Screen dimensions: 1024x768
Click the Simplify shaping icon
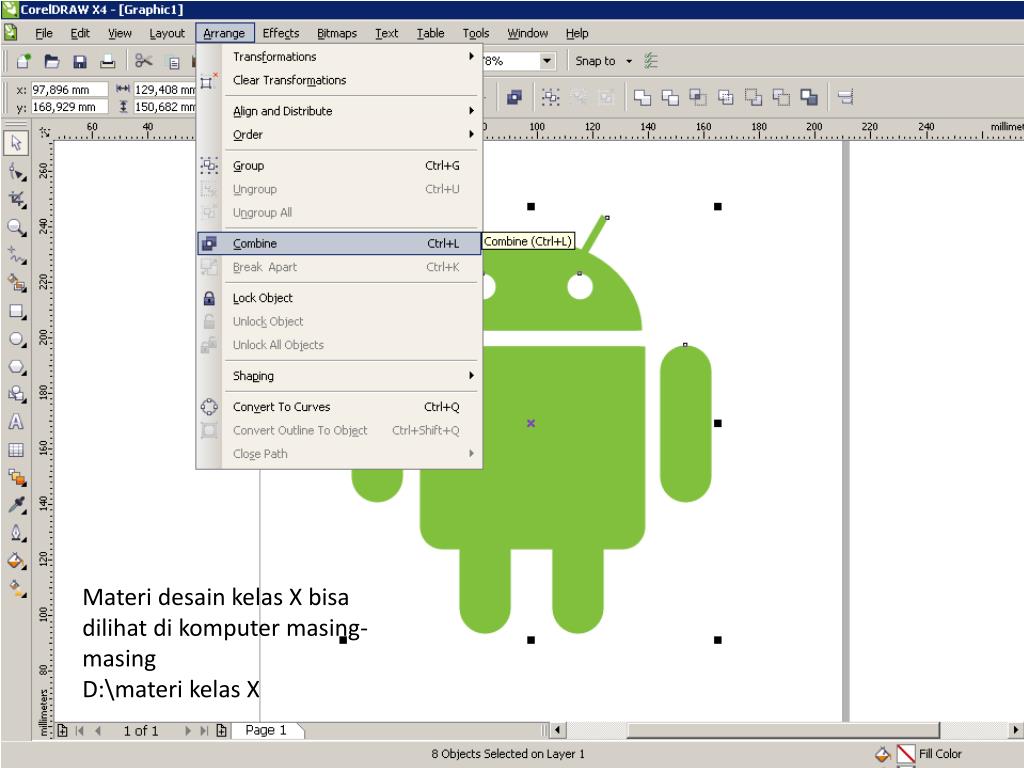coord(726,97)
